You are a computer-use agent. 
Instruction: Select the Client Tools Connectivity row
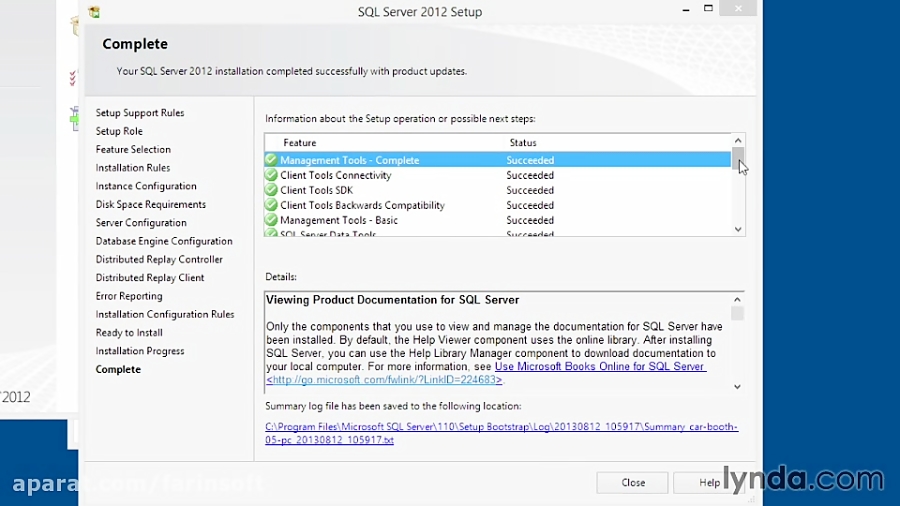pos(498,175)
